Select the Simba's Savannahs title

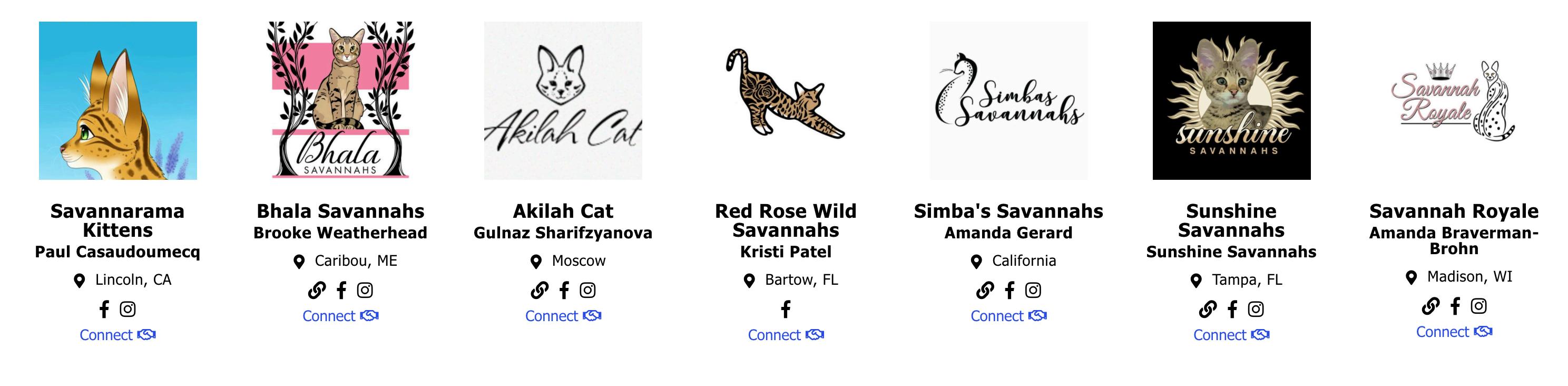coord(1008,211)
